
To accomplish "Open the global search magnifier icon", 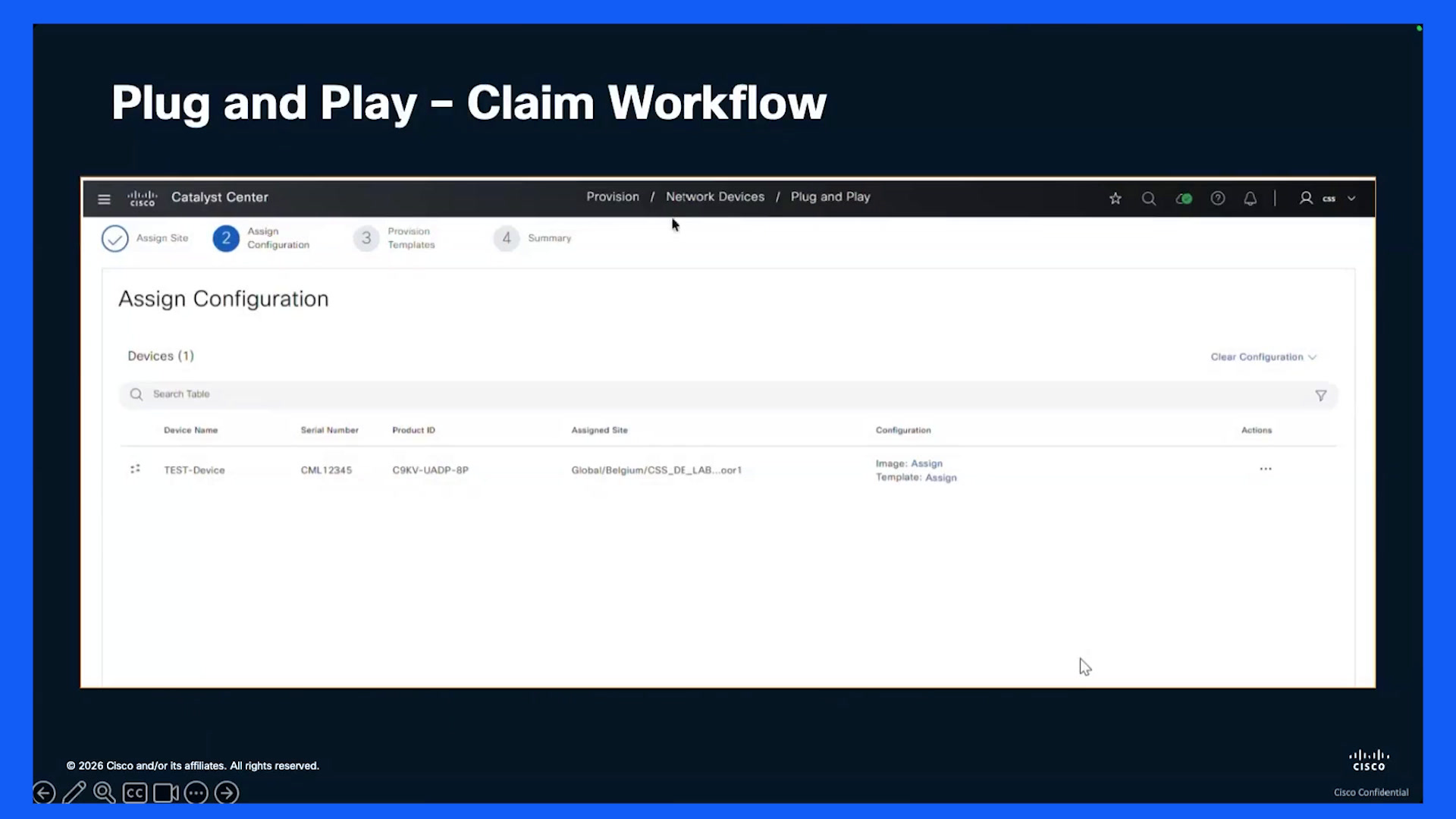I will [1149, 199].
